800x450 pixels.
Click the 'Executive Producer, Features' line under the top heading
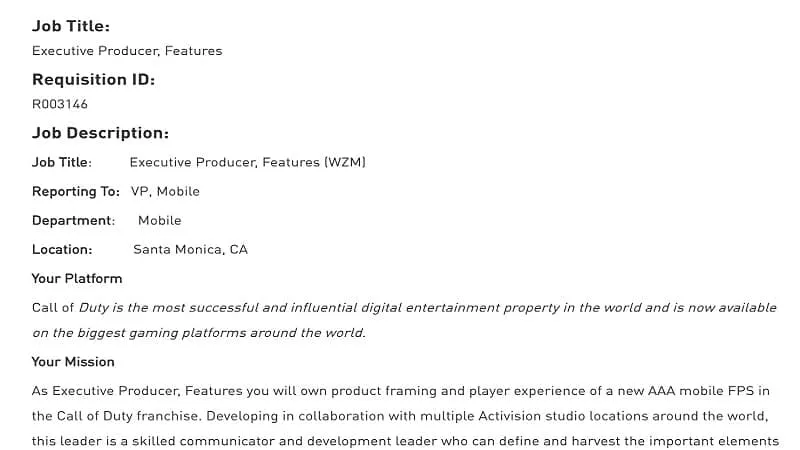coord(127,51)
